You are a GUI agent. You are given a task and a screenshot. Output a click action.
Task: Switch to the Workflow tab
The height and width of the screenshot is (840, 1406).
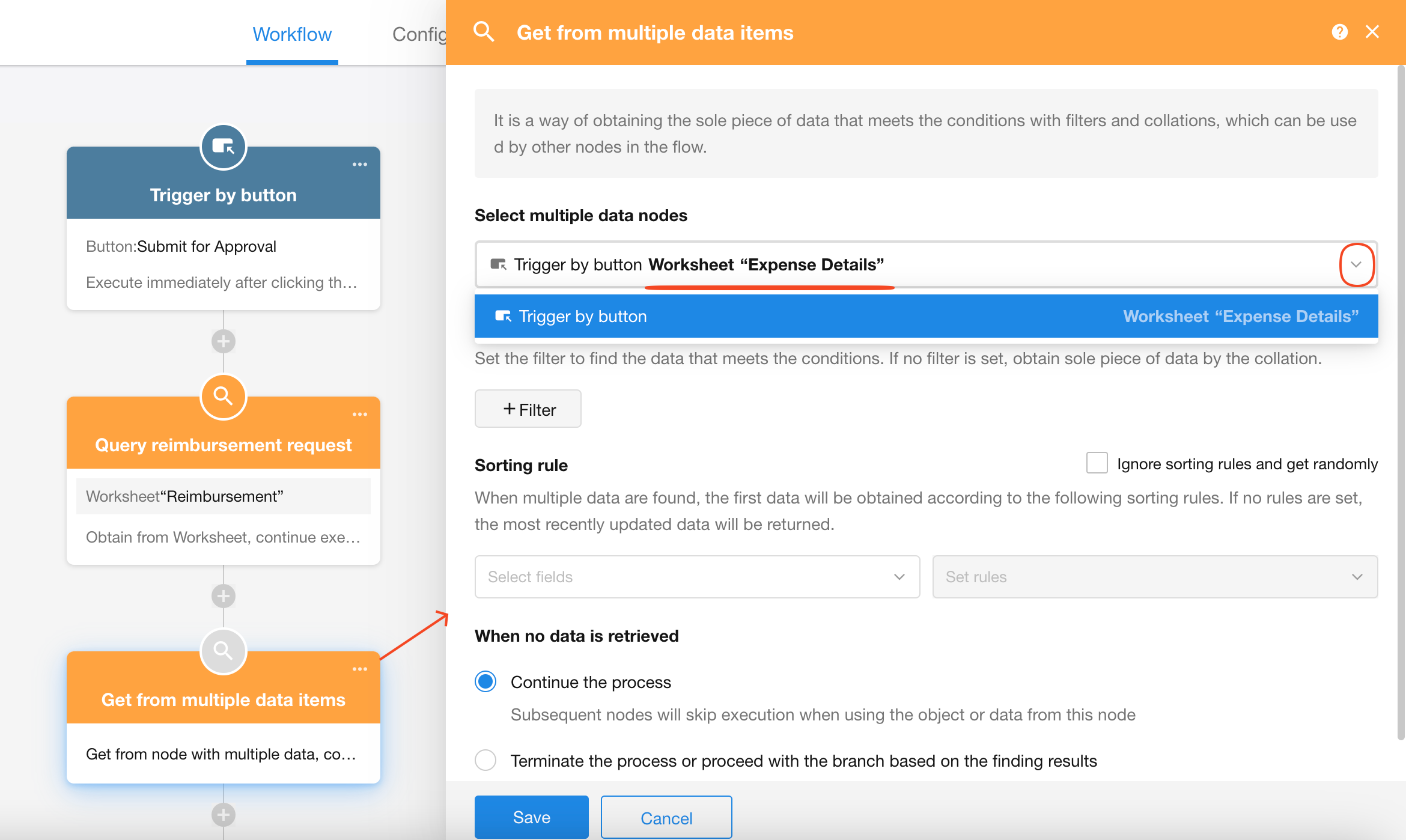(x=292, y=34)
